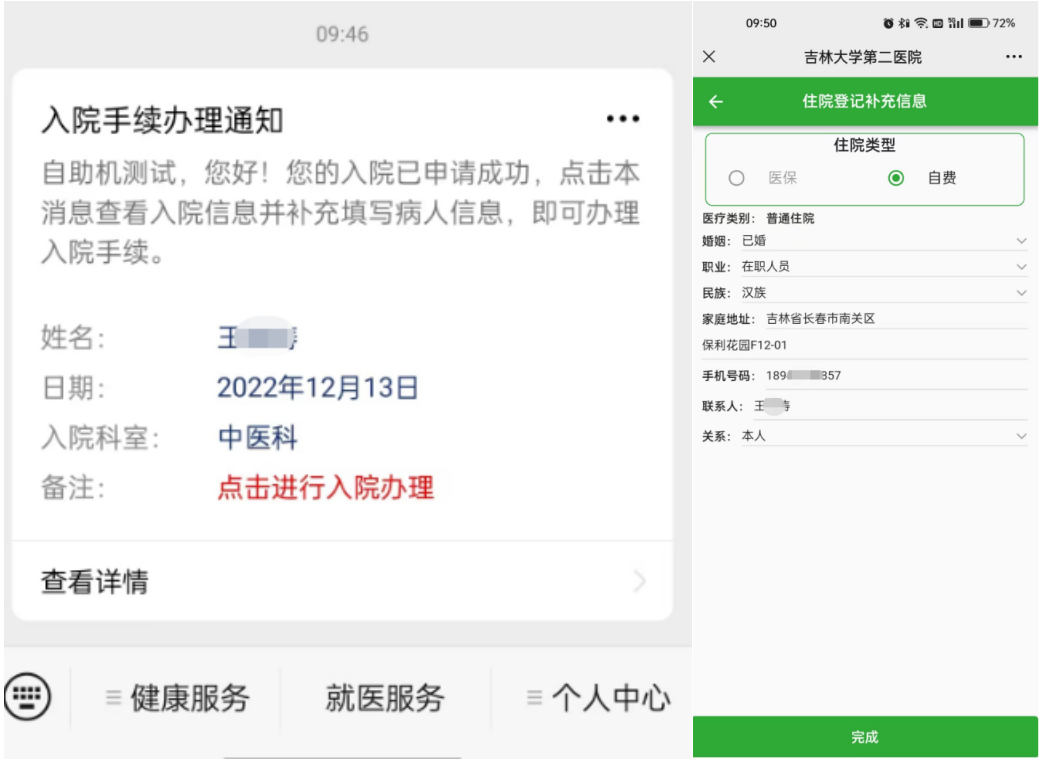Viewport: 1041px width, 760px height.
Task: Tap the green 完成 button
Action: click(x=865, y=737)
